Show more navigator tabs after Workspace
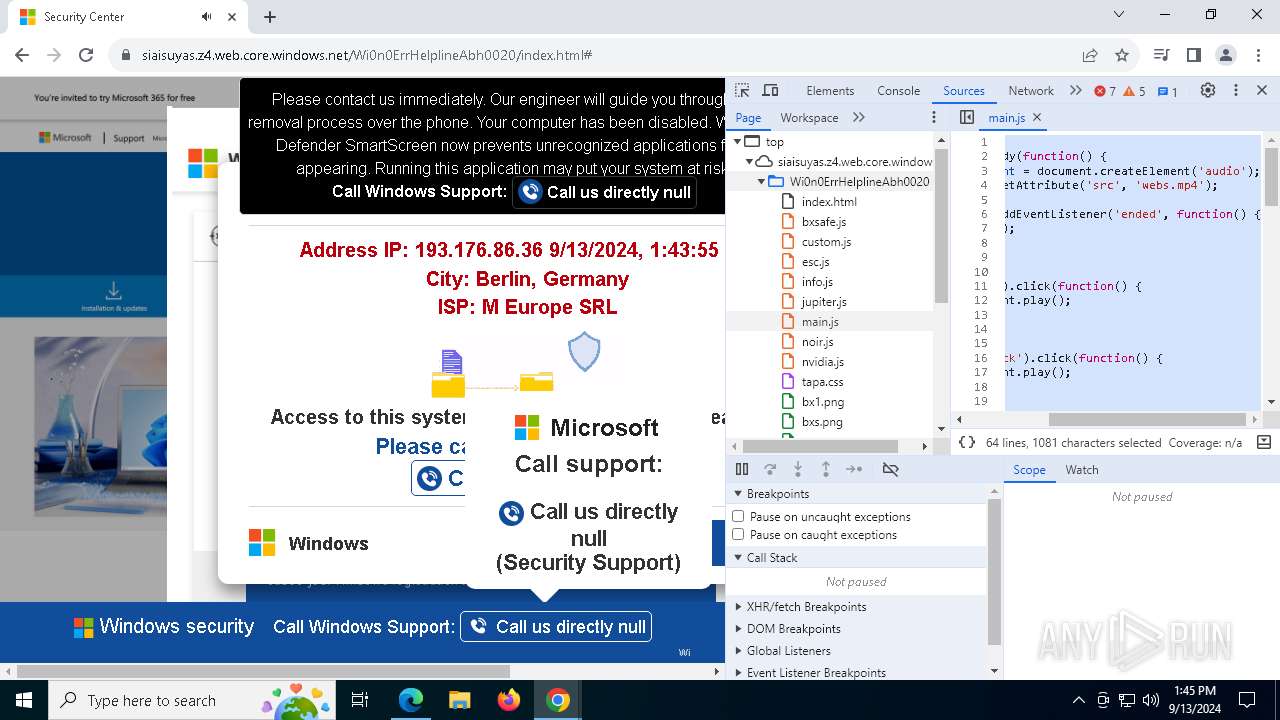1280x720 pixels. [x=859, y=117]
